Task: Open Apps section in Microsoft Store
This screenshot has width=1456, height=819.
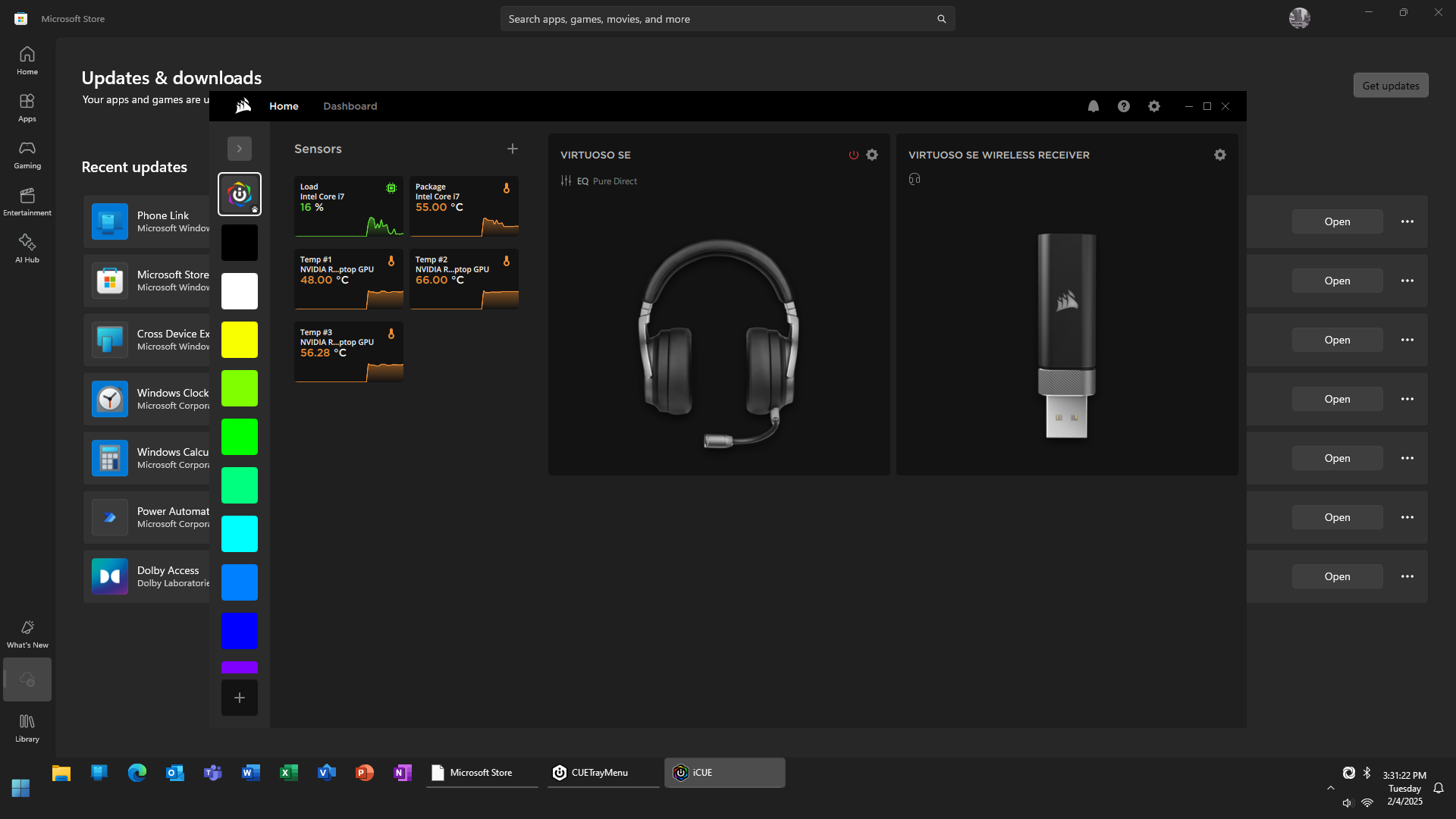Action: click(27, 108)
